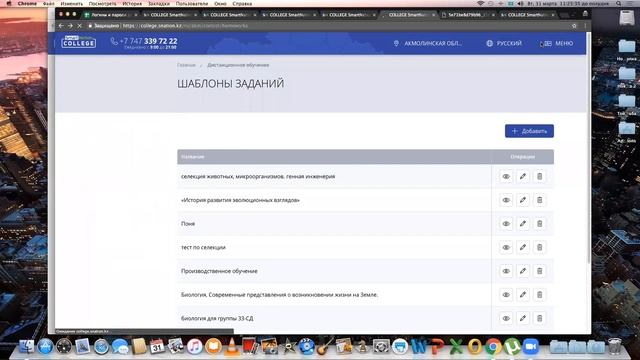Viewport: 640px width, 360px height.
Task: Select the row text 'тест по селекции'
Action: (203, 247)
